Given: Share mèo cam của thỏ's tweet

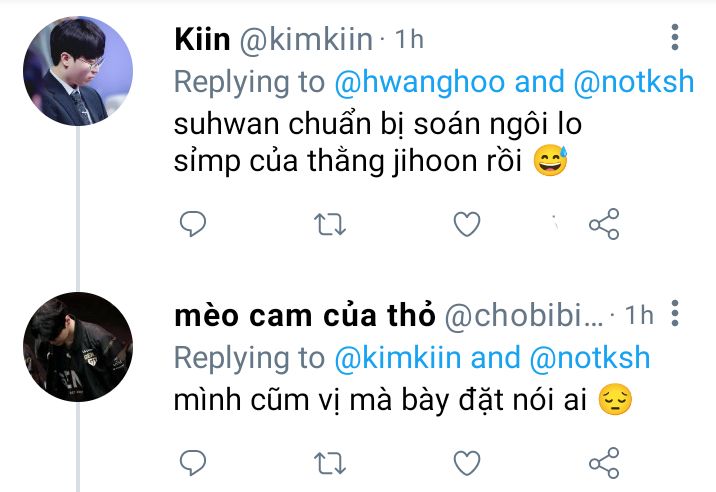Looking at the screenshot, I should point(604,462).
